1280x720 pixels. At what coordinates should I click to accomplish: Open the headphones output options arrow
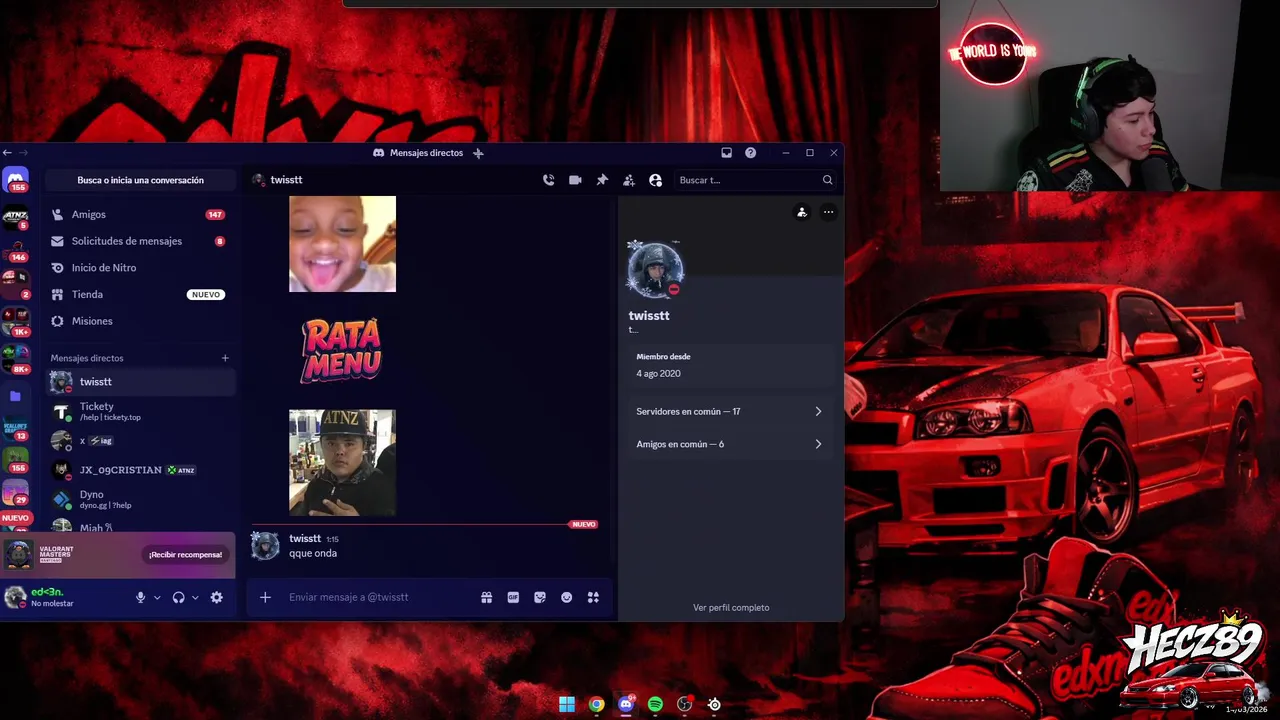click(x=195, y=597)
